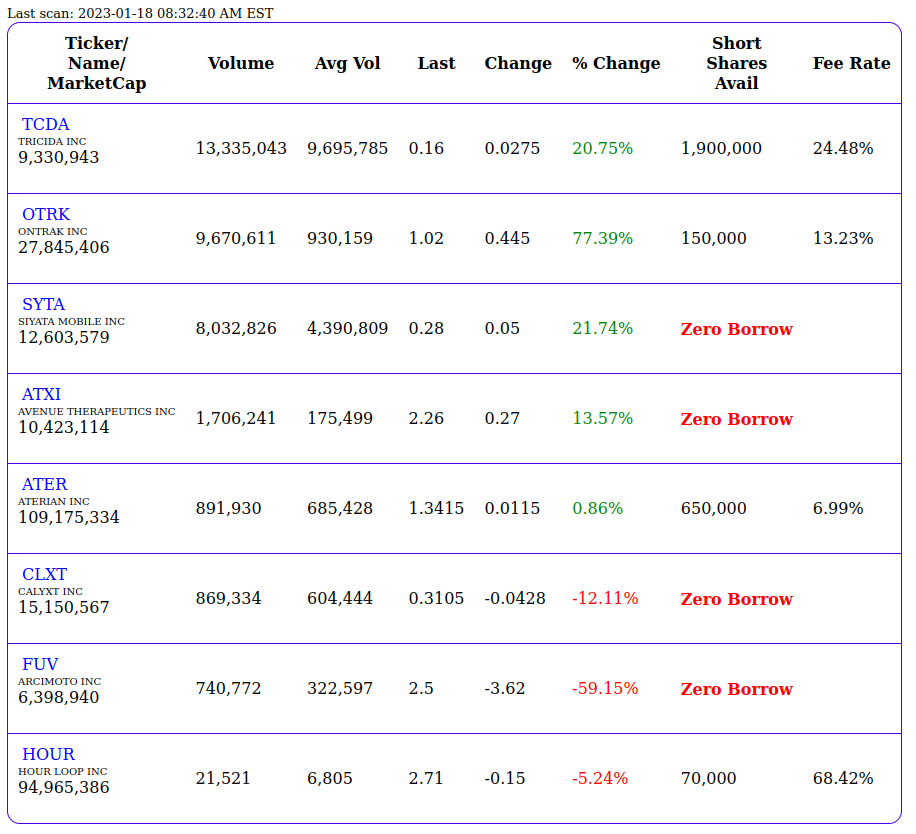The image size is (916, 834).
Task: Click OTRK market cap 27,845,406
Action: pyautogui.click(x=64, y=248)
